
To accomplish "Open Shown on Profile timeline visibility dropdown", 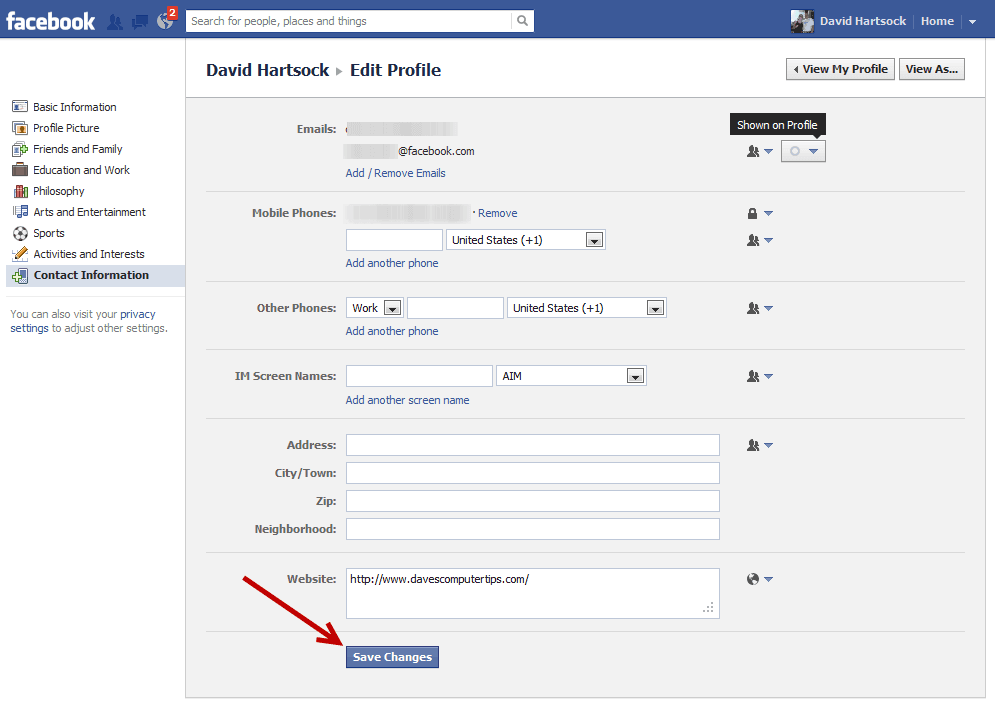I will pos(803,151).
